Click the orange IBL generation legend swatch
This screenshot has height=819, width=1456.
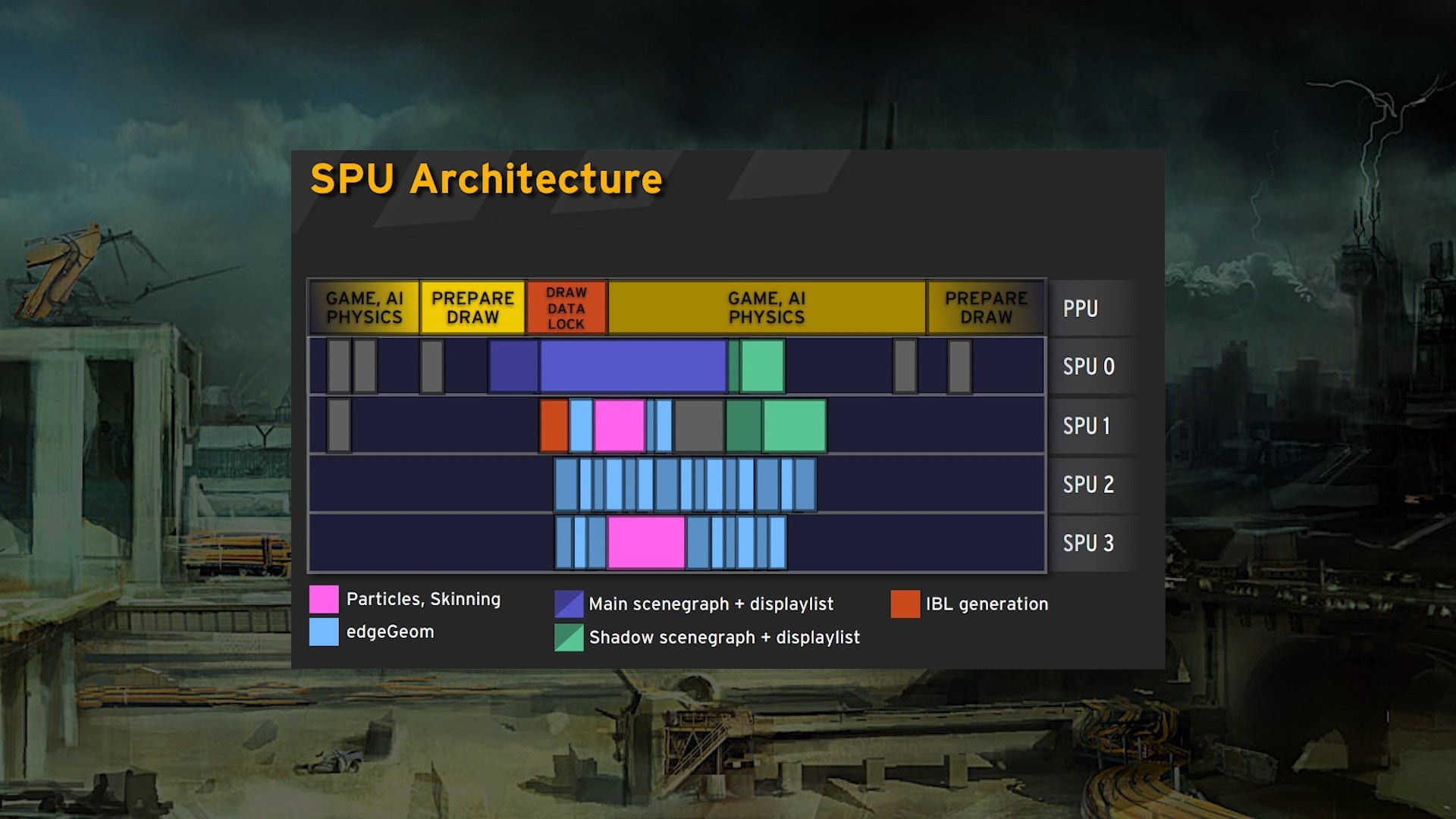coord(905,604)
